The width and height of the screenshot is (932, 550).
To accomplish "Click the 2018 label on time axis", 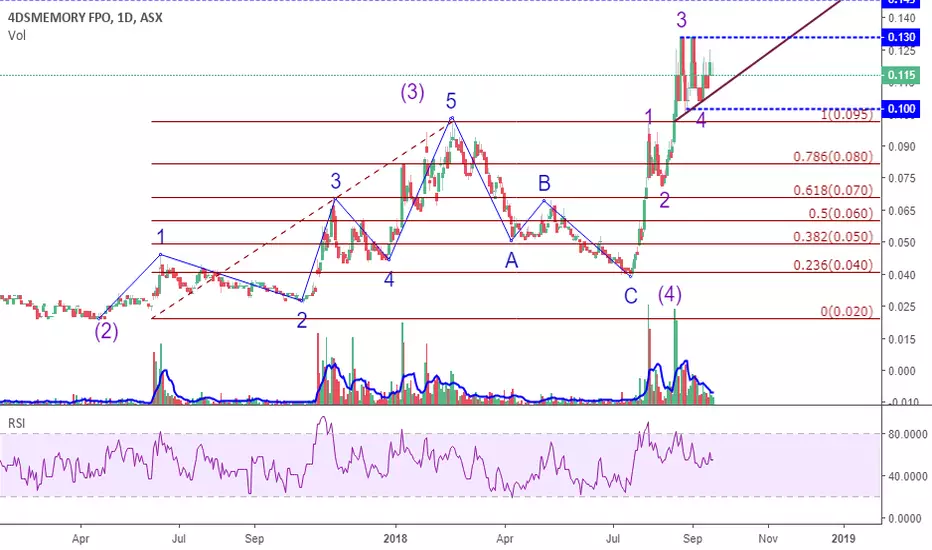I will tap(395, 539).
